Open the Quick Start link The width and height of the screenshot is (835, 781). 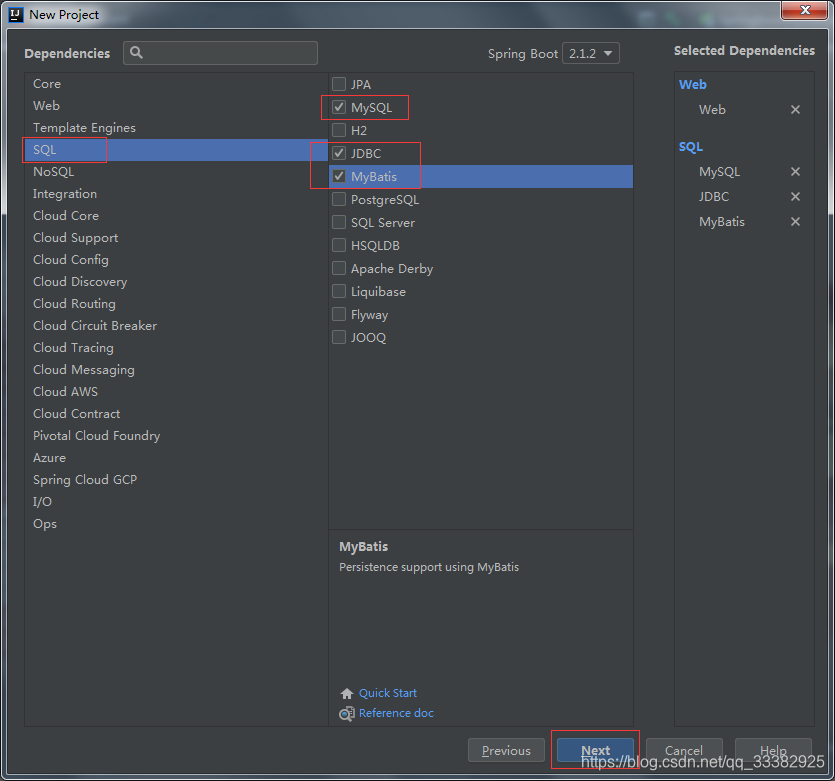pyautogui.click(x=388, y=693)
